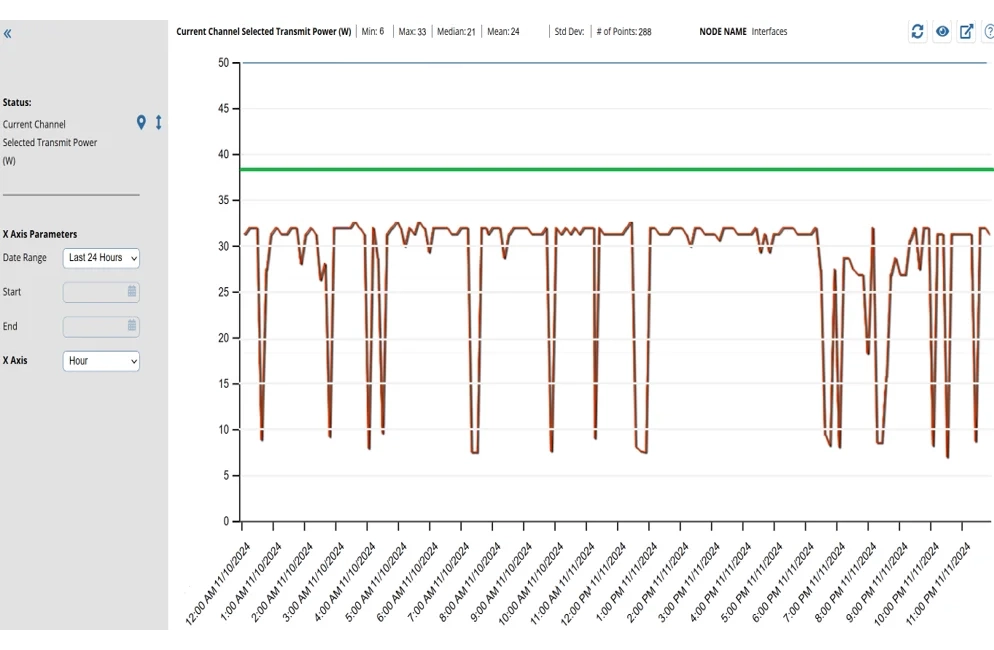Expand the X Axis Hour dropdown
Screen dimensions: 994x650
pos(101,361)
